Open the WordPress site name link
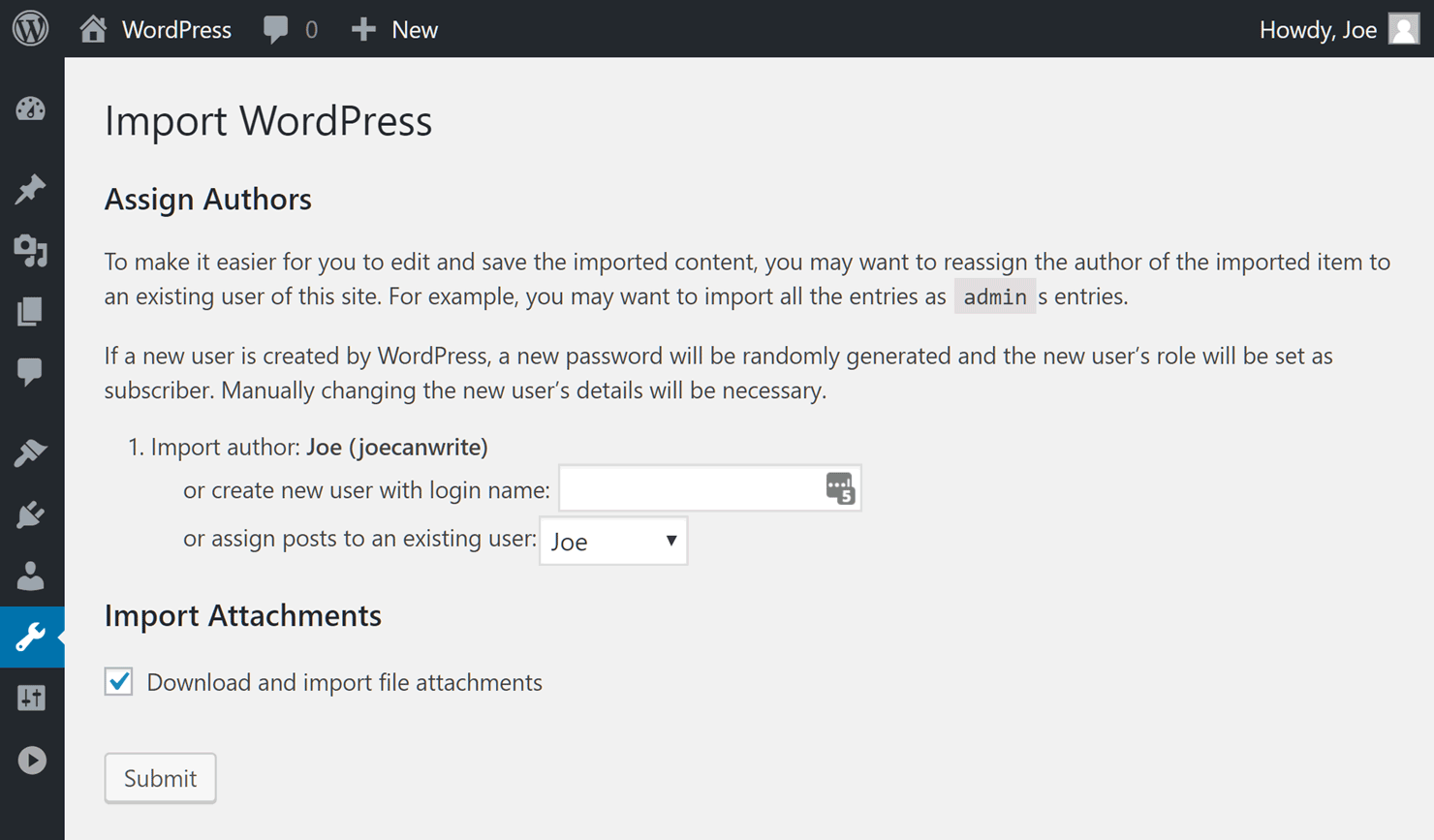 pyautogui.click(x=176, y=30)
